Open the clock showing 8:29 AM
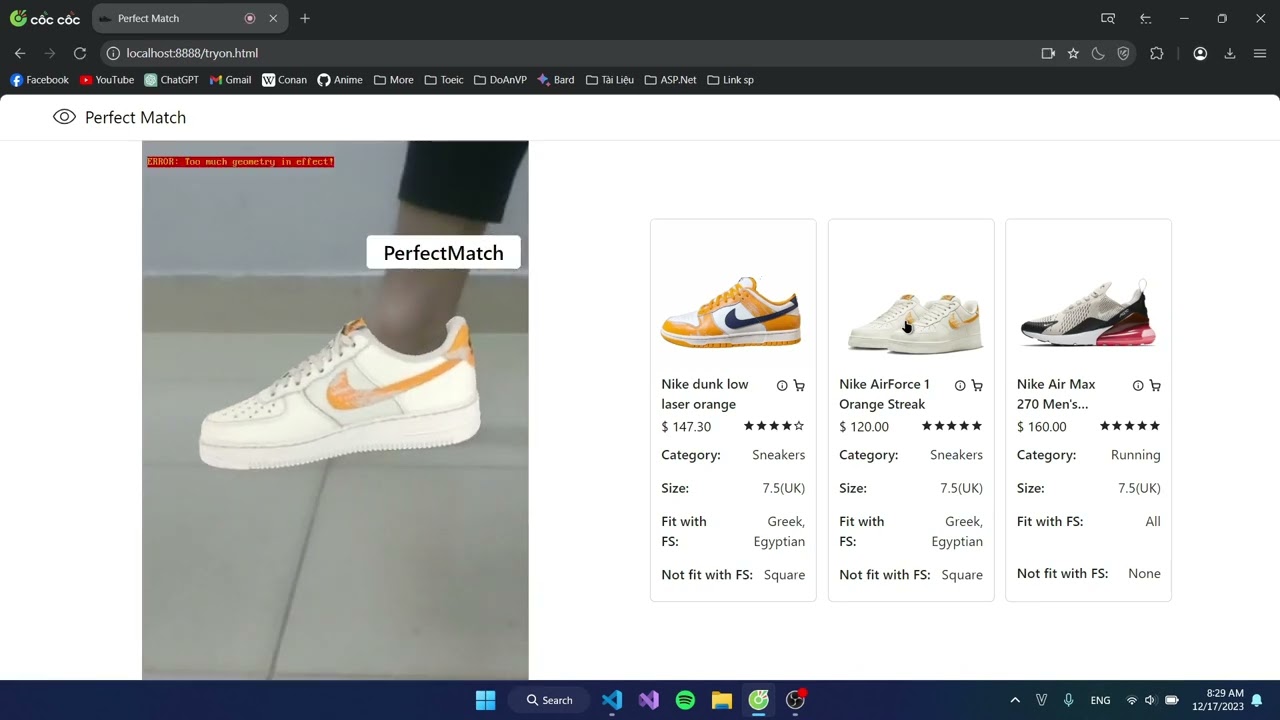Image resolution: width=1280 pixels, height=720 pixels. (x=1218, y=700)
